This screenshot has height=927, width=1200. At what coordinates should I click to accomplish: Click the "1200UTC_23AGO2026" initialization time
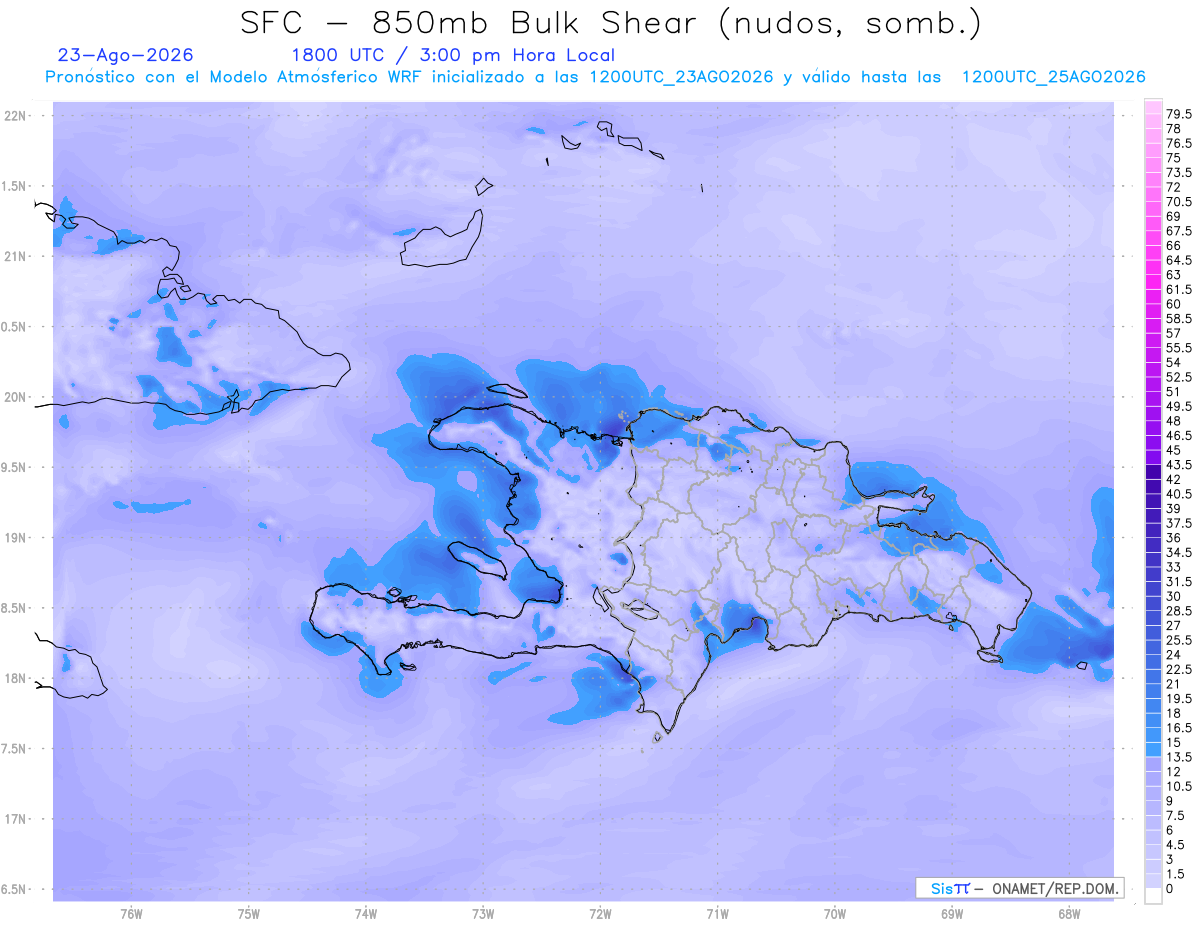tap(681, 77)
